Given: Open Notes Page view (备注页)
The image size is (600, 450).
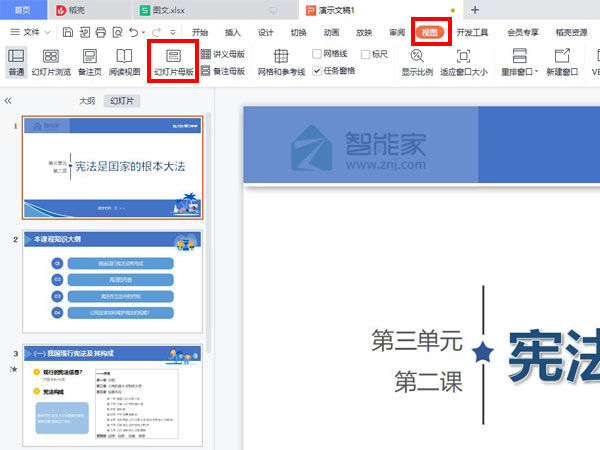Looking at the screenshot, I should [90, 62].
